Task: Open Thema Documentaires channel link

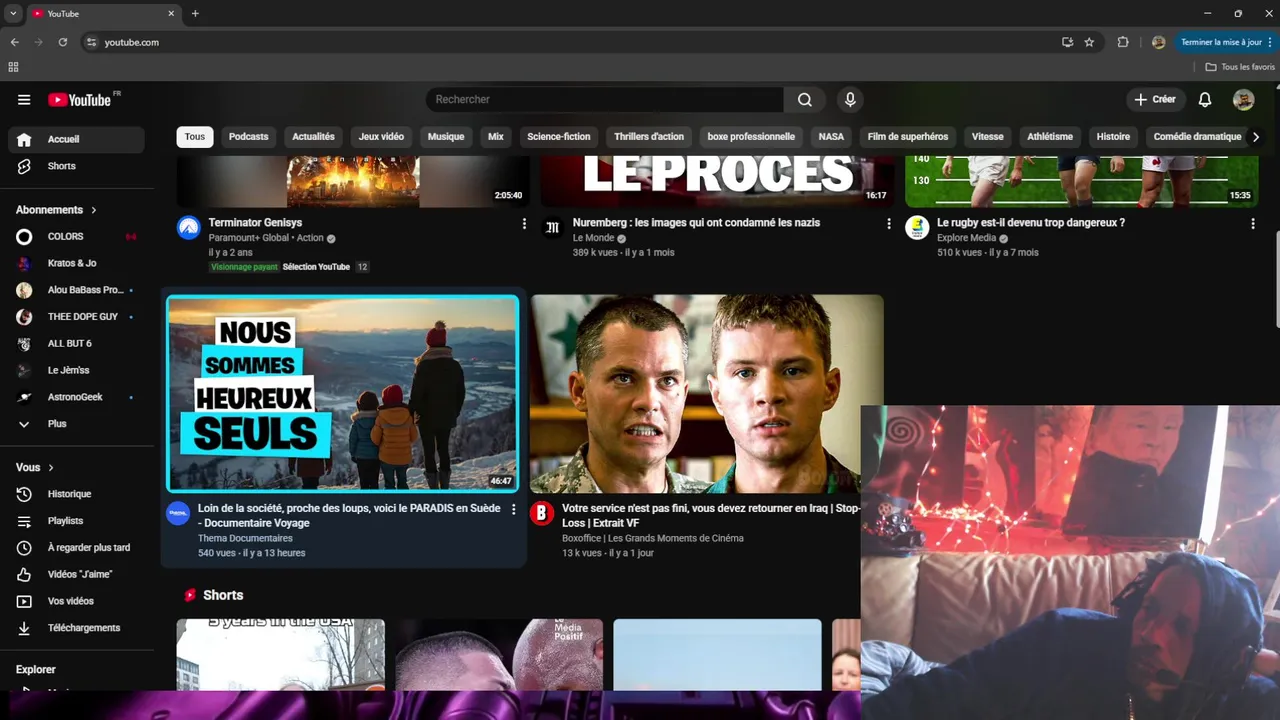Action: coord(245,538)
